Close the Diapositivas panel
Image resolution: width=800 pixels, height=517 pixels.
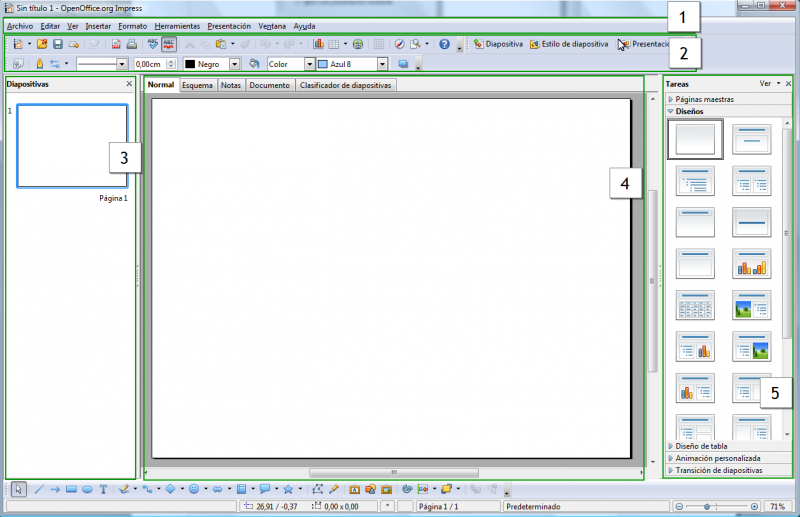tap(129, 84)
